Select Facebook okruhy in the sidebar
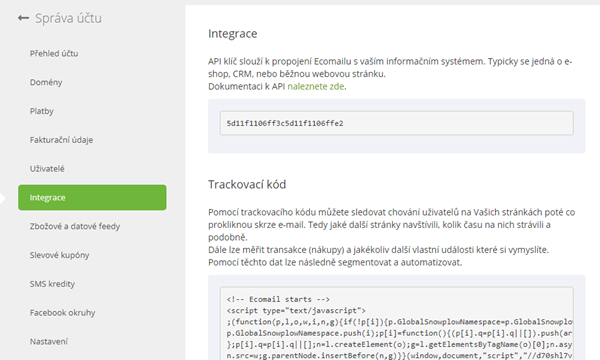The width and height of the screenshot is (600, 360). (62, 313)
